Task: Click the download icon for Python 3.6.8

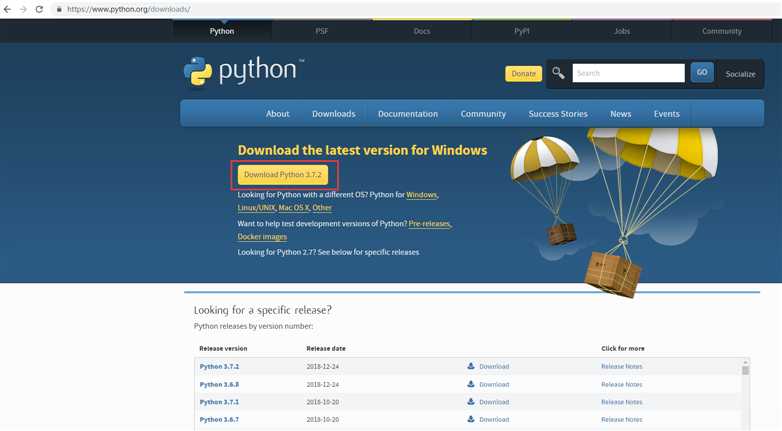Action: 471,384
